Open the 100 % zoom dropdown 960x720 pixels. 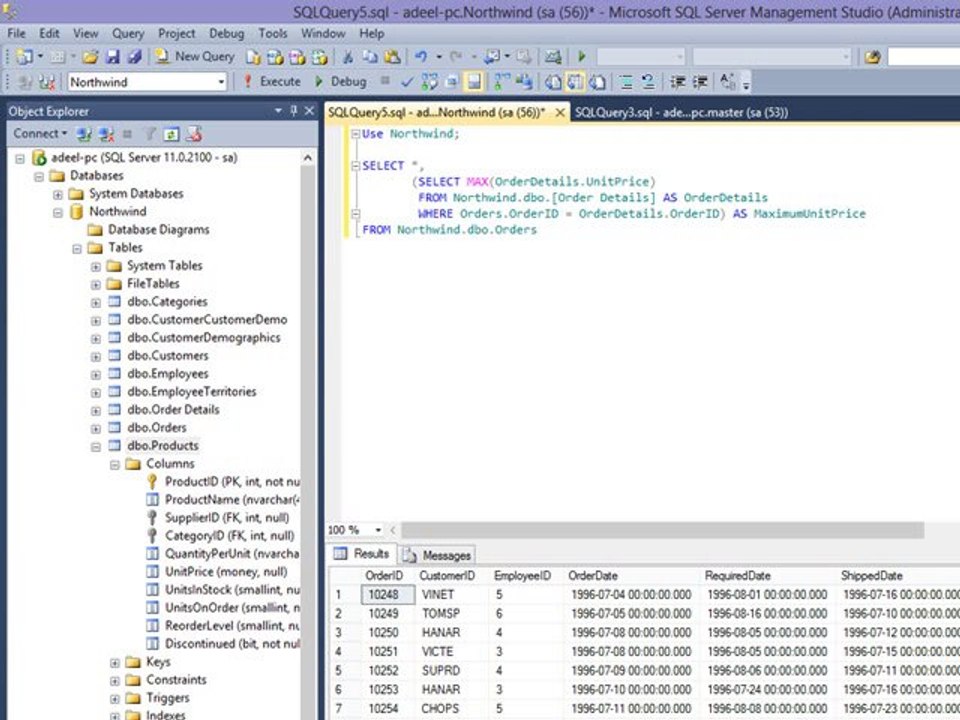pyautogui.click(x=378, y=530)
